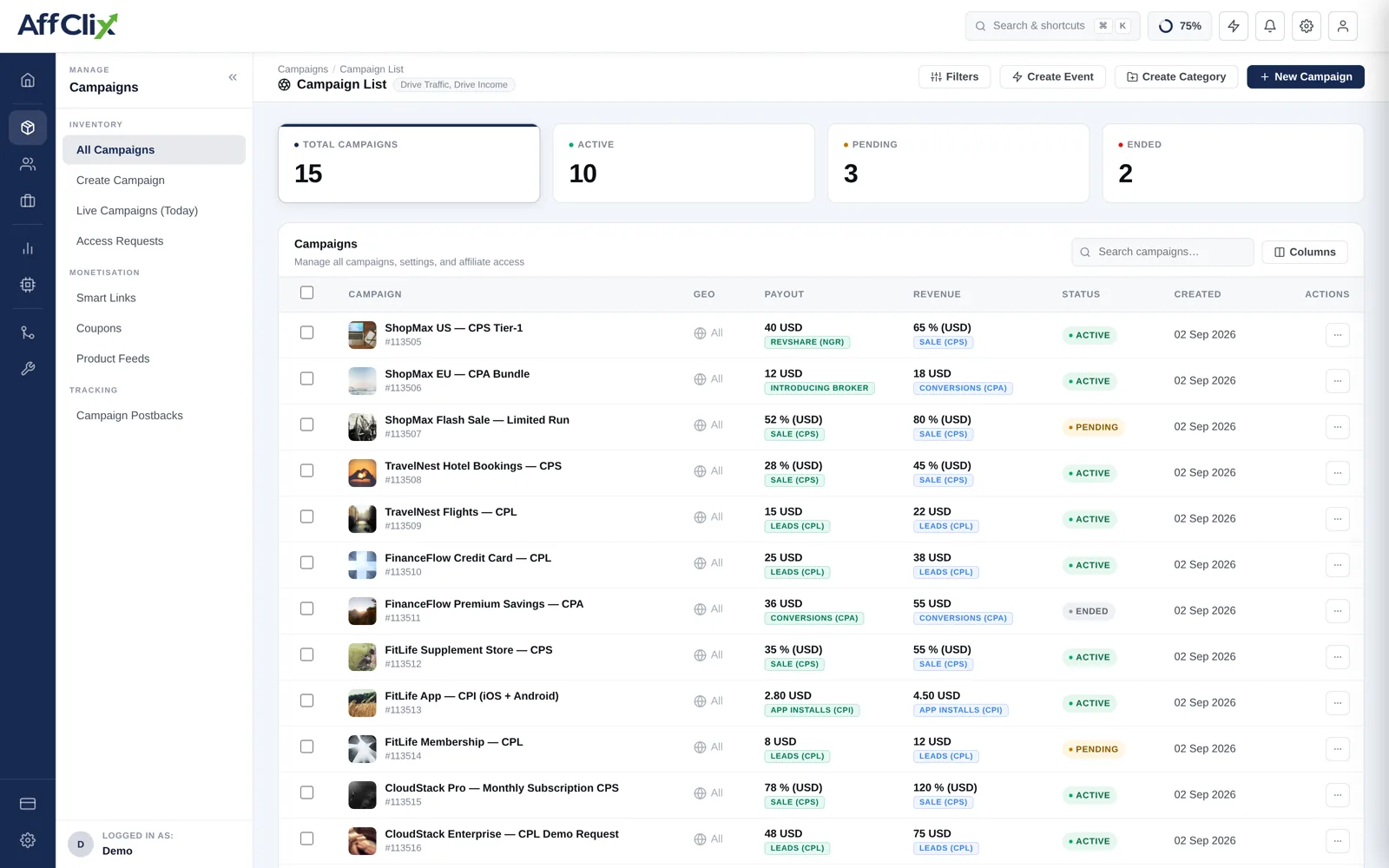The image size is (1389, 868).
Task: Click the Campaigns breadcrumb link
Action: (303, 69)
